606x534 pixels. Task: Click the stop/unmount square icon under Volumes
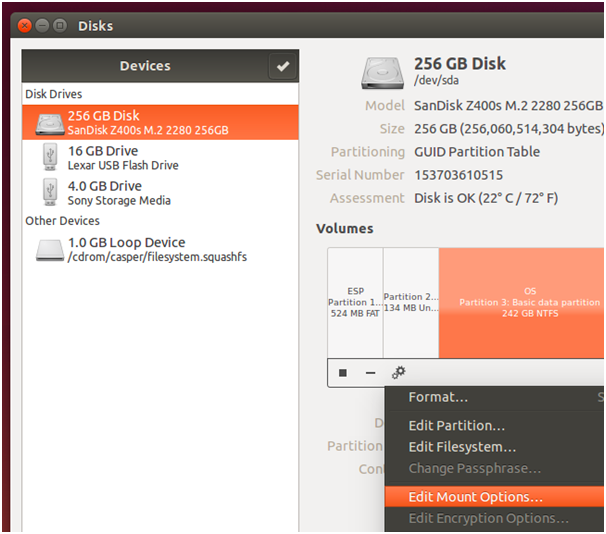pyautogui.click(x=342, y=372)
